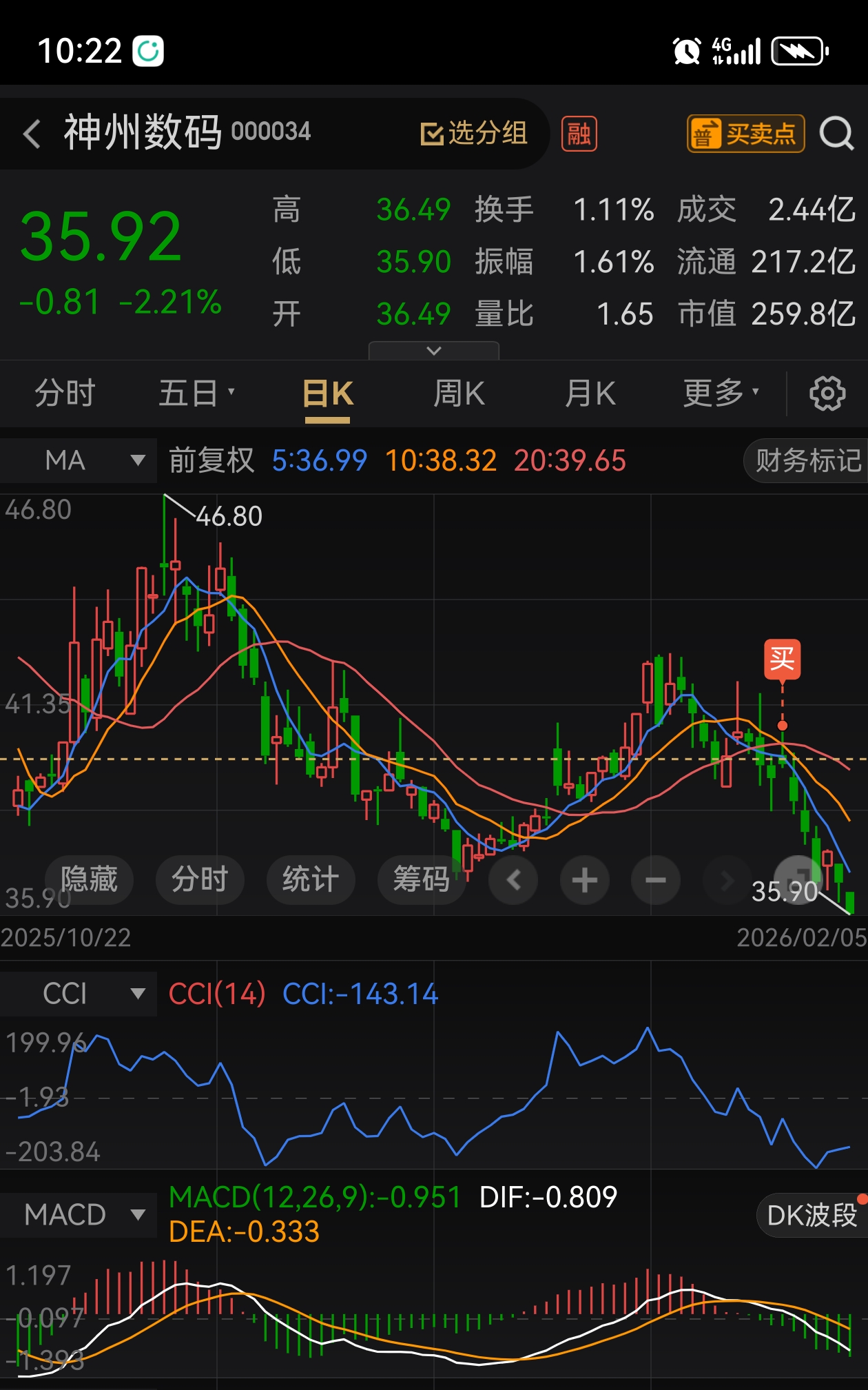Tap the current price 35.92
The height and width of the screenshot is (1390, 868).
101,236
